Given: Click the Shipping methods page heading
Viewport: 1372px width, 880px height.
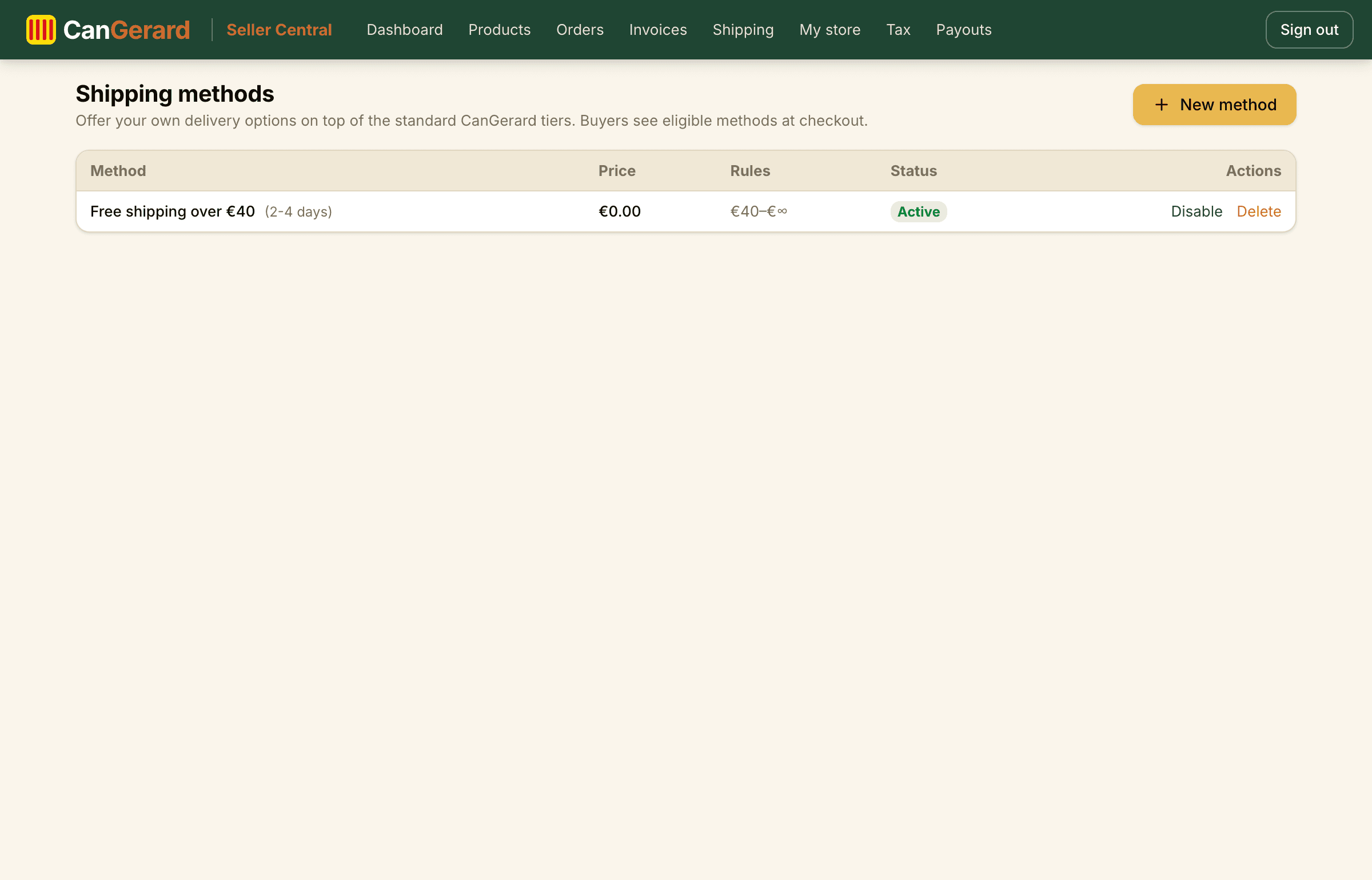Looking at the screenshot, I should [175, 94].
